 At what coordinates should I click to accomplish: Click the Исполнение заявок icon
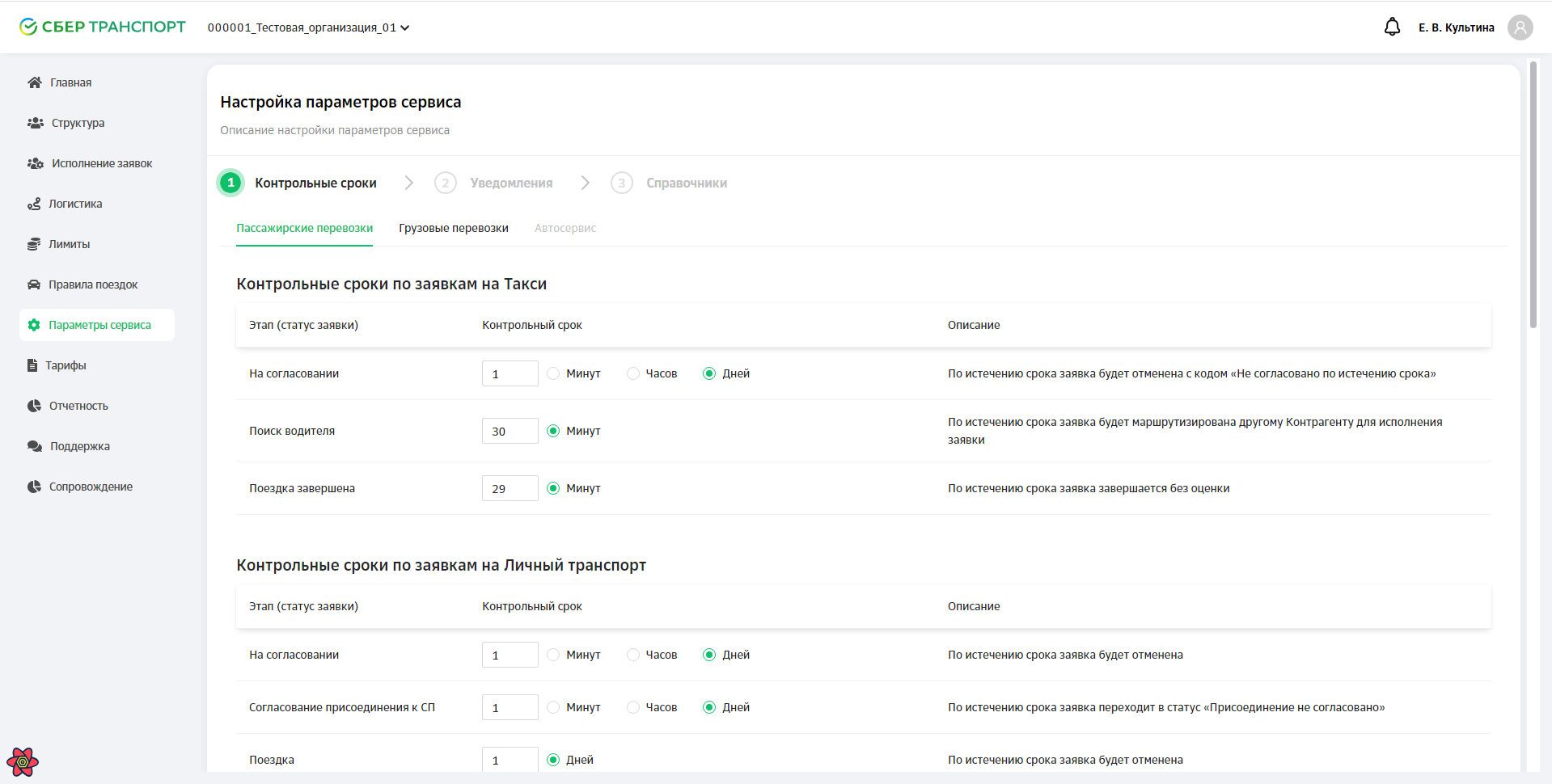tap(36, 163)
